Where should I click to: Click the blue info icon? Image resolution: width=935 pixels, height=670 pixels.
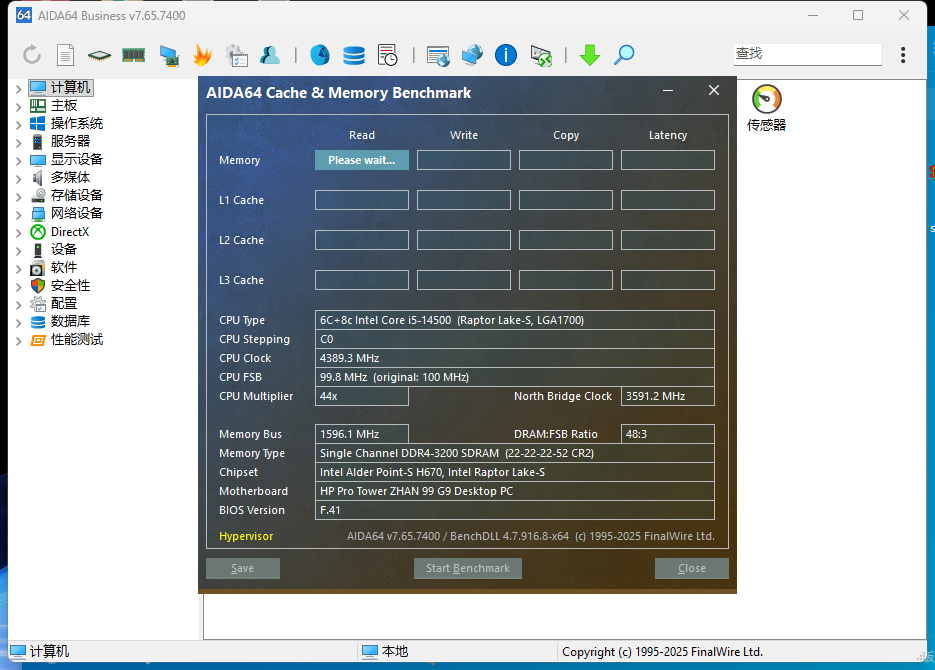[x=506, y=55]
